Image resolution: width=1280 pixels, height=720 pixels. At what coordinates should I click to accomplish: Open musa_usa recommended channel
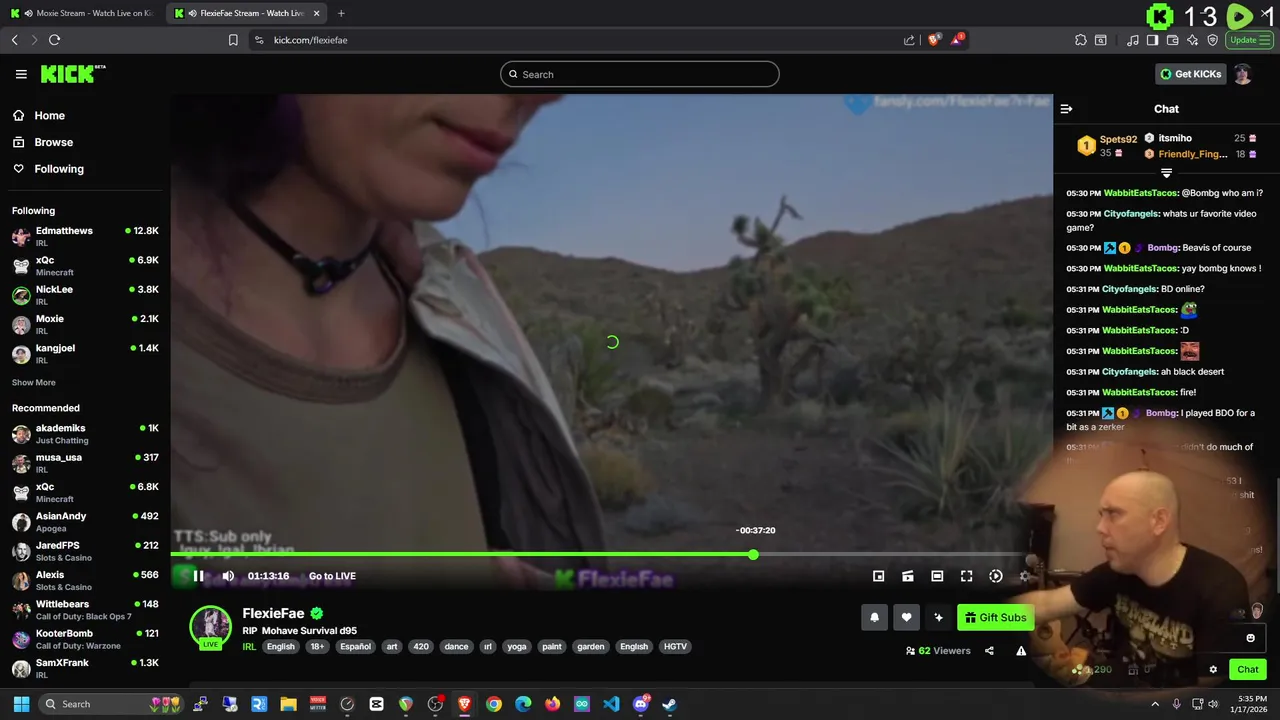click(x=85, y=463)
